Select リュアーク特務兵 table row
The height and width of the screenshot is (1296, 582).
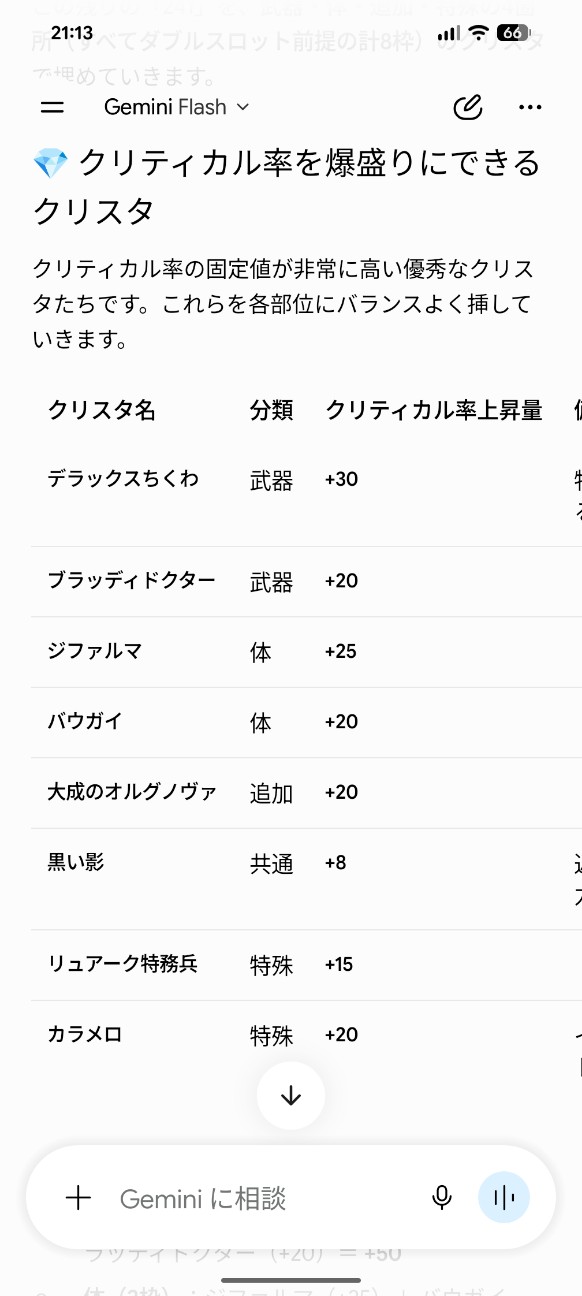pyautogui.click(x=306, y=965)
